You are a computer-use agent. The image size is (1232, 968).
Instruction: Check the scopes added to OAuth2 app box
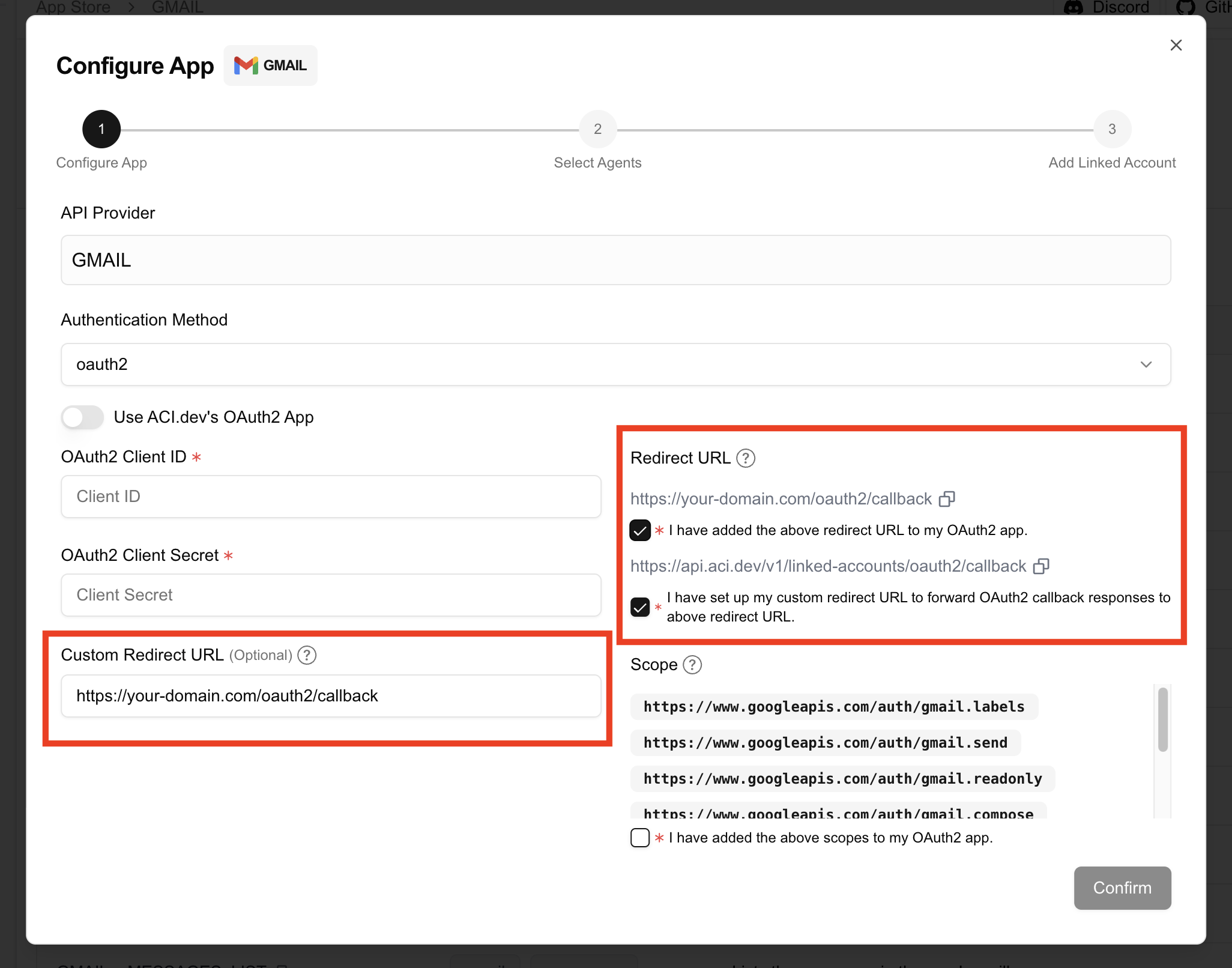point(640,838)
